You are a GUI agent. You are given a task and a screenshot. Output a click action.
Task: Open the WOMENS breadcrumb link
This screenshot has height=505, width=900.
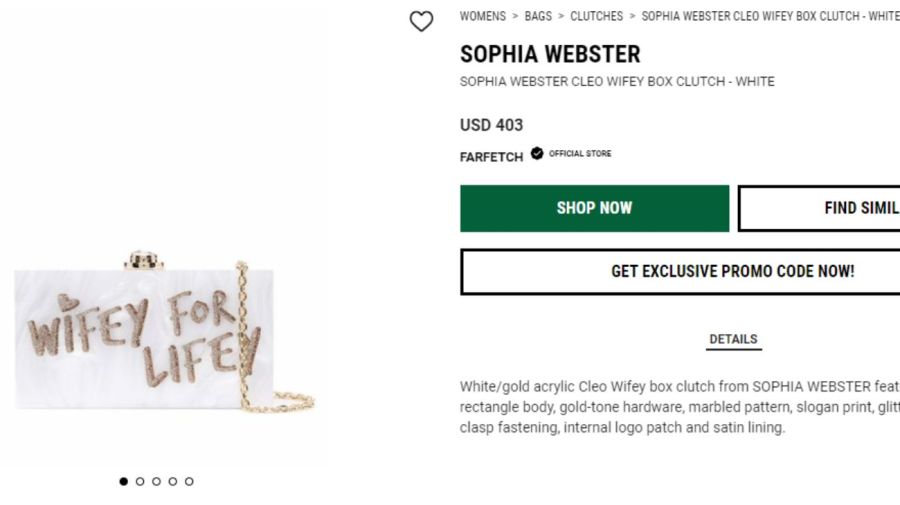click(x=483, y=16)
